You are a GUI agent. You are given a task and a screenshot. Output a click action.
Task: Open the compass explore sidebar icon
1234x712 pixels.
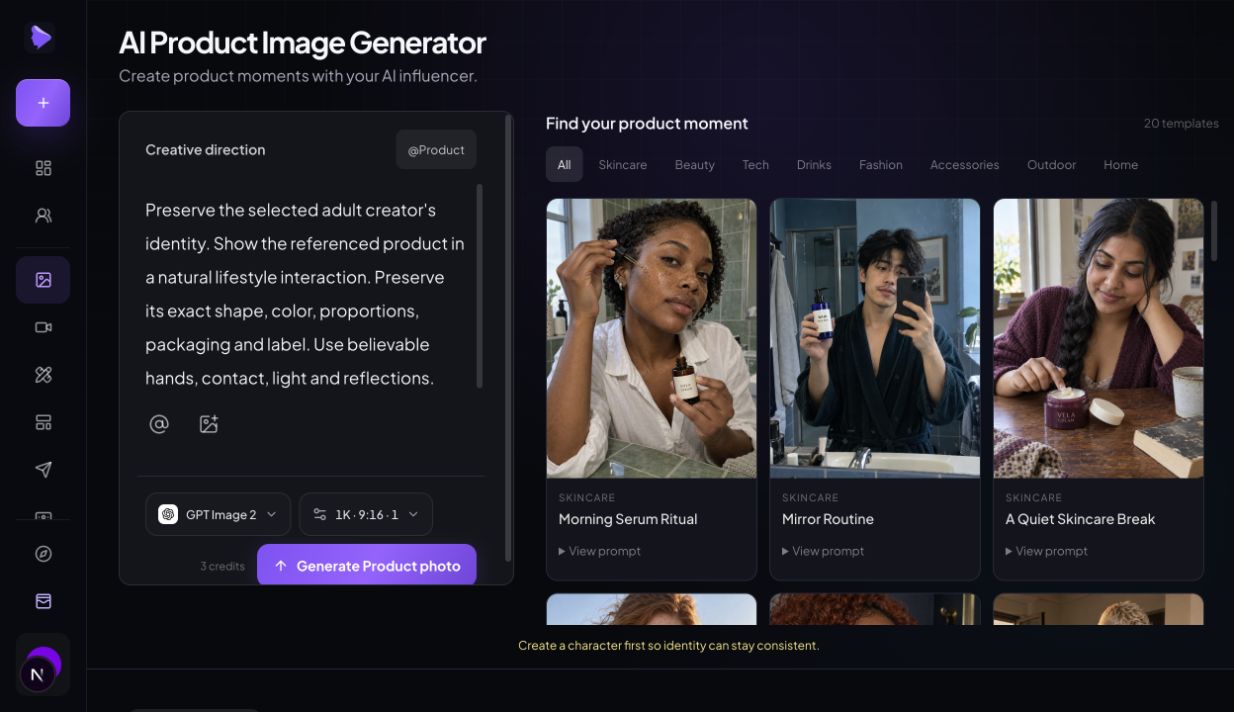click(43, 554)
